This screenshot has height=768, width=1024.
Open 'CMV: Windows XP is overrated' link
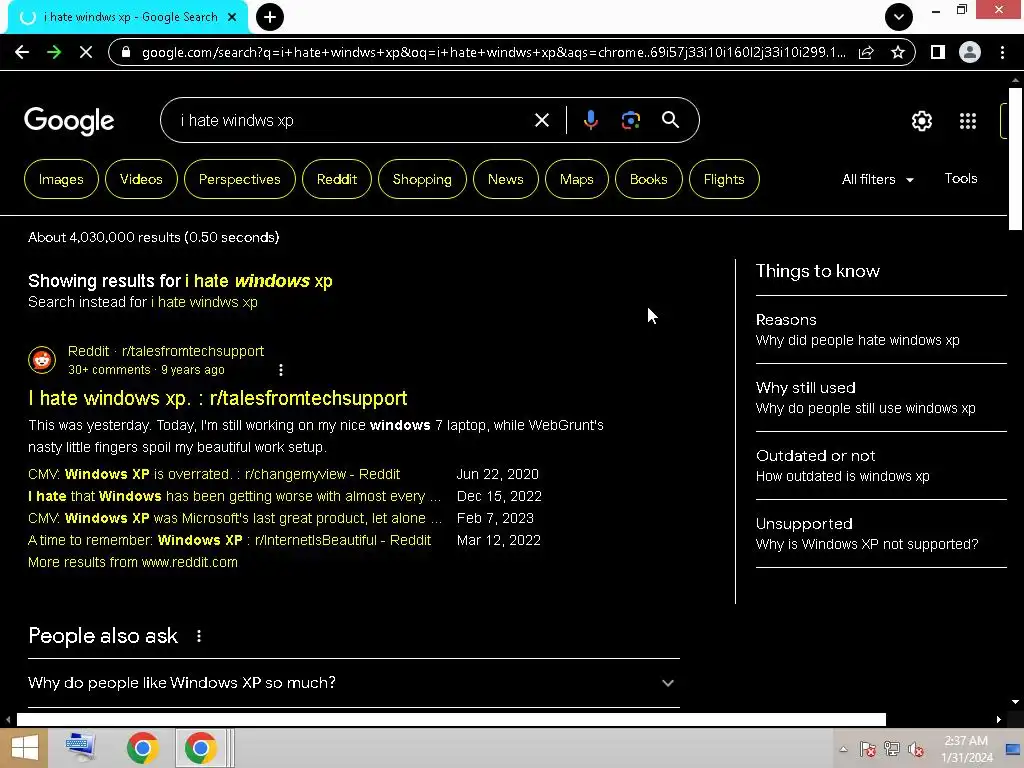pos(214,474)
